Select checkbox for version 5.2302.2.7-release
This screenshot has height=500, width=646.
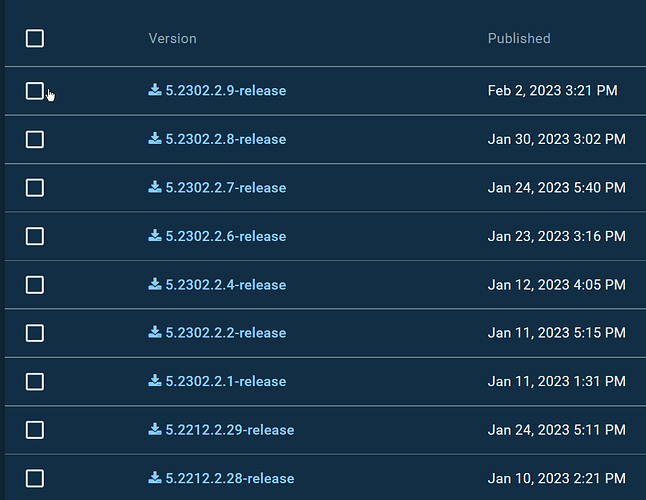click(35, 188)
